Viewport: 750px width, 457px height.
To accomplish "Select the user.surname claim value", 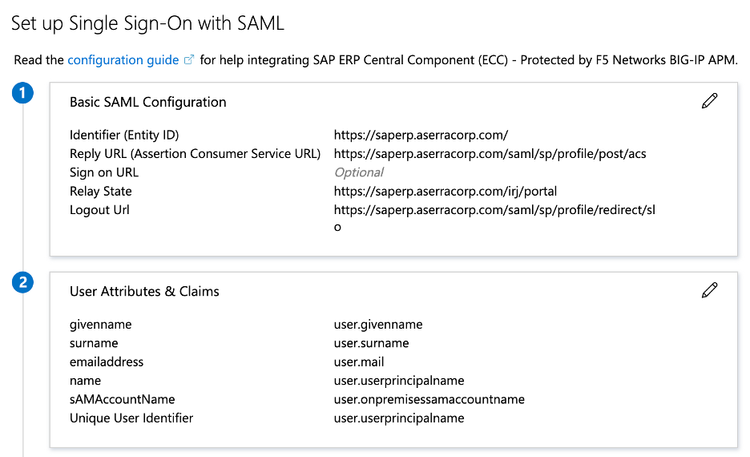I will 371,343.
